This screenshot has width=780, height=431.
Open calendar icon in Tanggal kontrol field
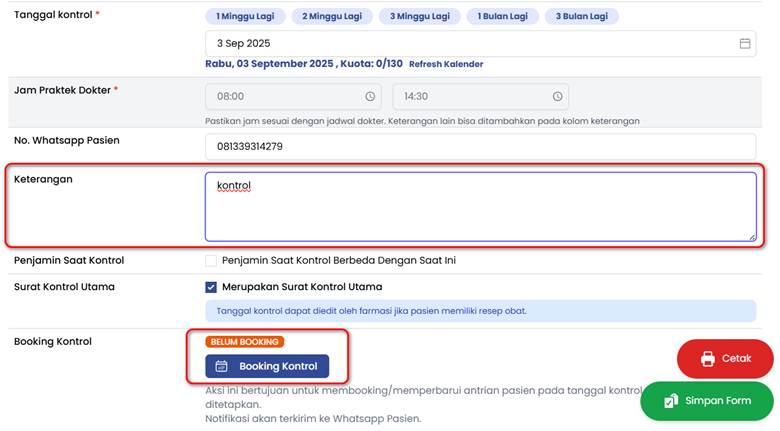coord(744,44)
